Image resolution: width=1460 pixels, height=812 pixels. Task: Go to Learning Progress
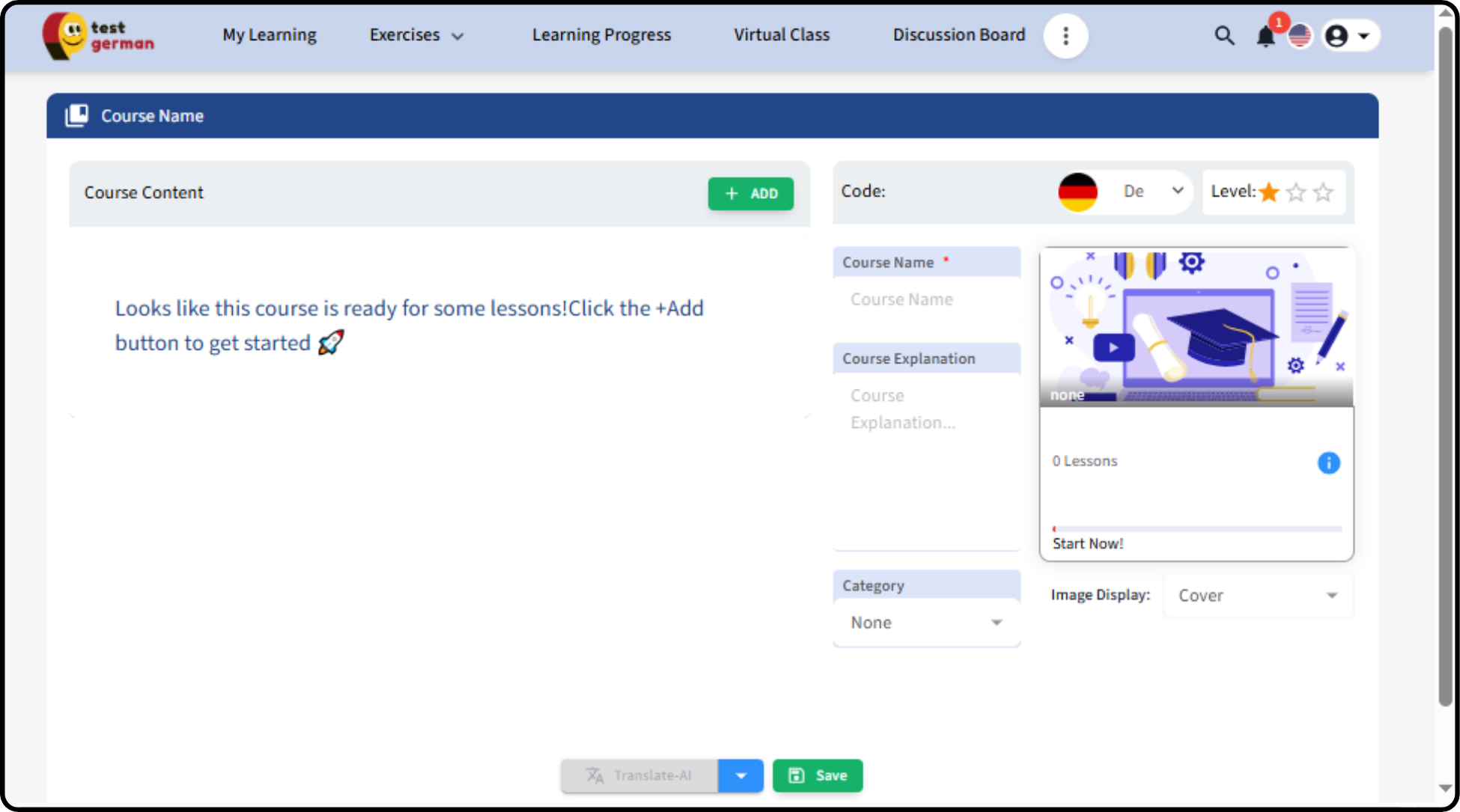click(601, 35)
